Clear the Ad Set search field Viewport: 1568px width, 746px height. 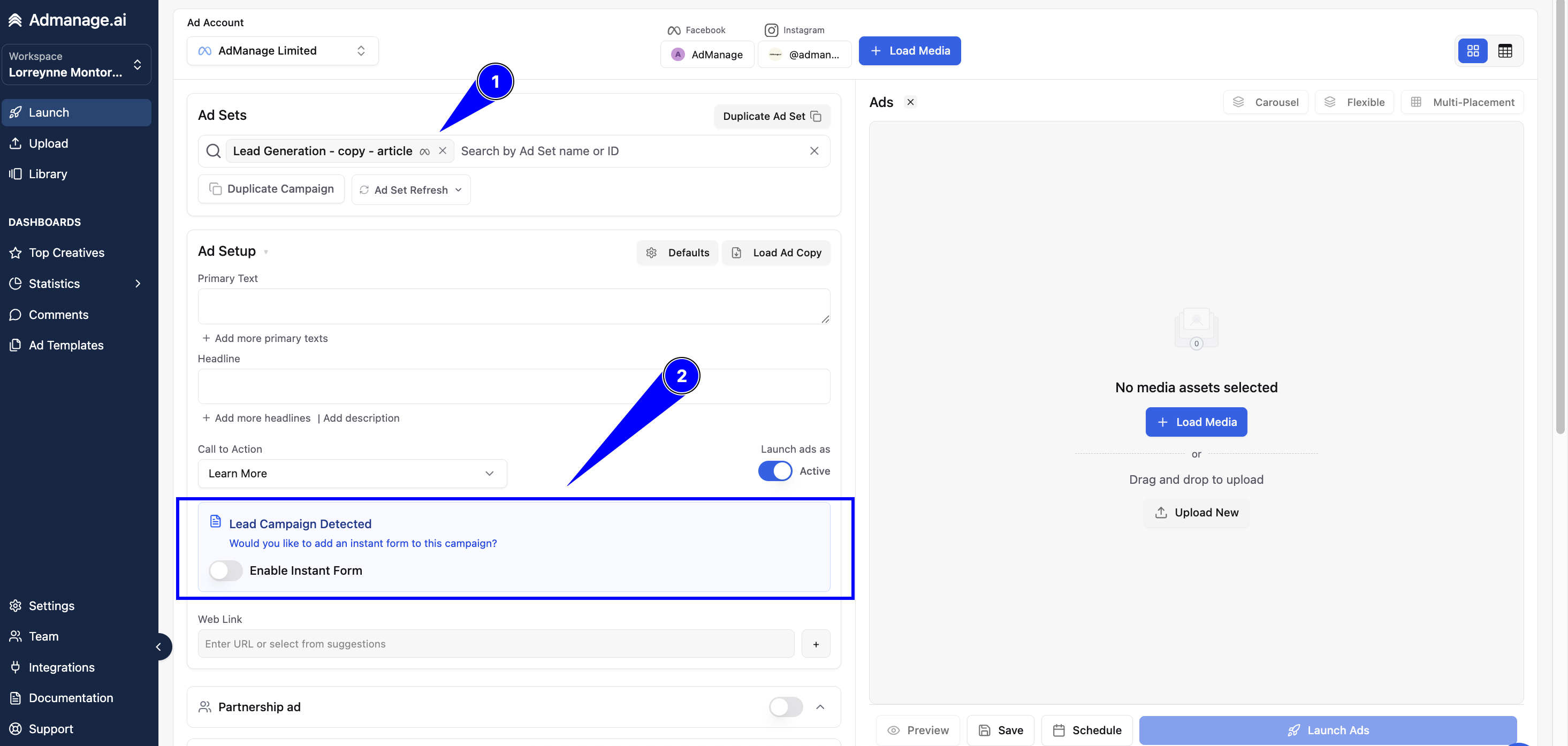coord(814,151)
